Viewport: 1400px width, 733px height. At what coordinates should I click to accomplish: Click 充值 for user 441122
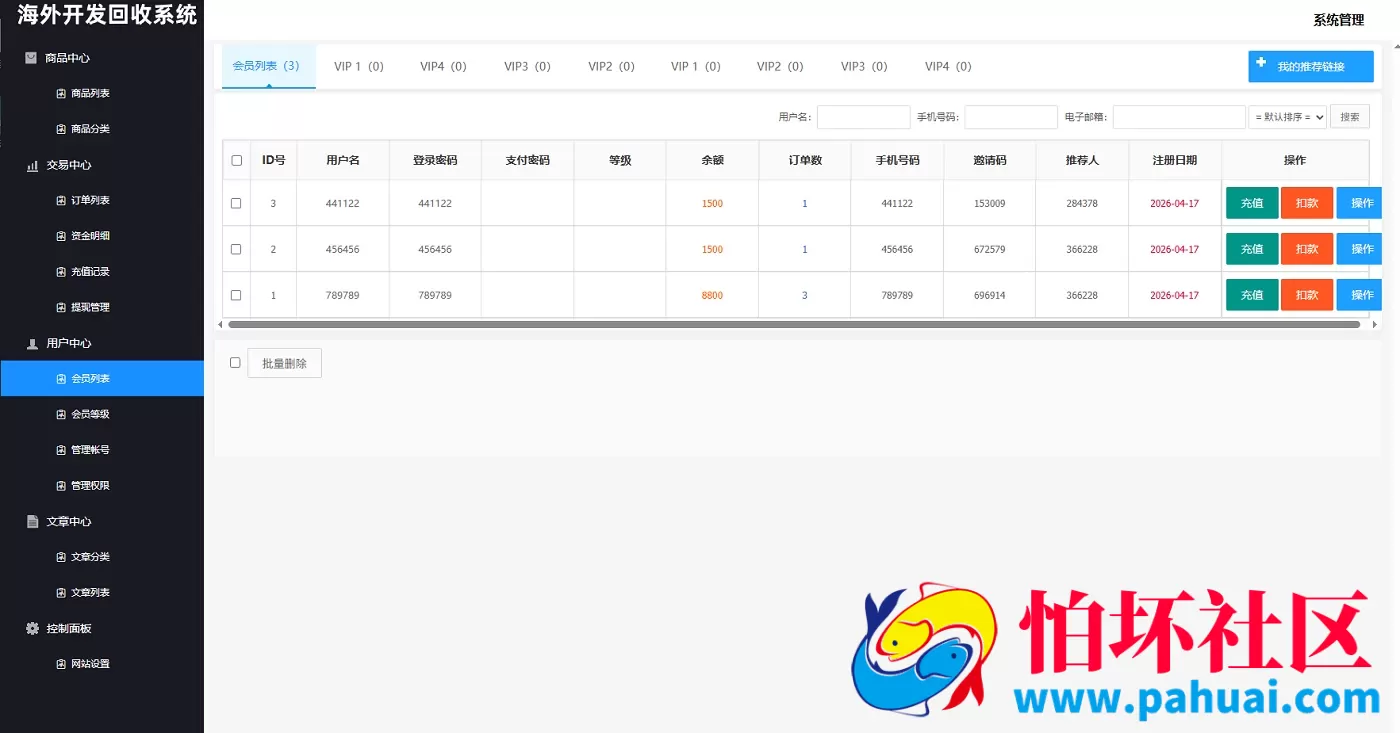[x=1252, y=203]
